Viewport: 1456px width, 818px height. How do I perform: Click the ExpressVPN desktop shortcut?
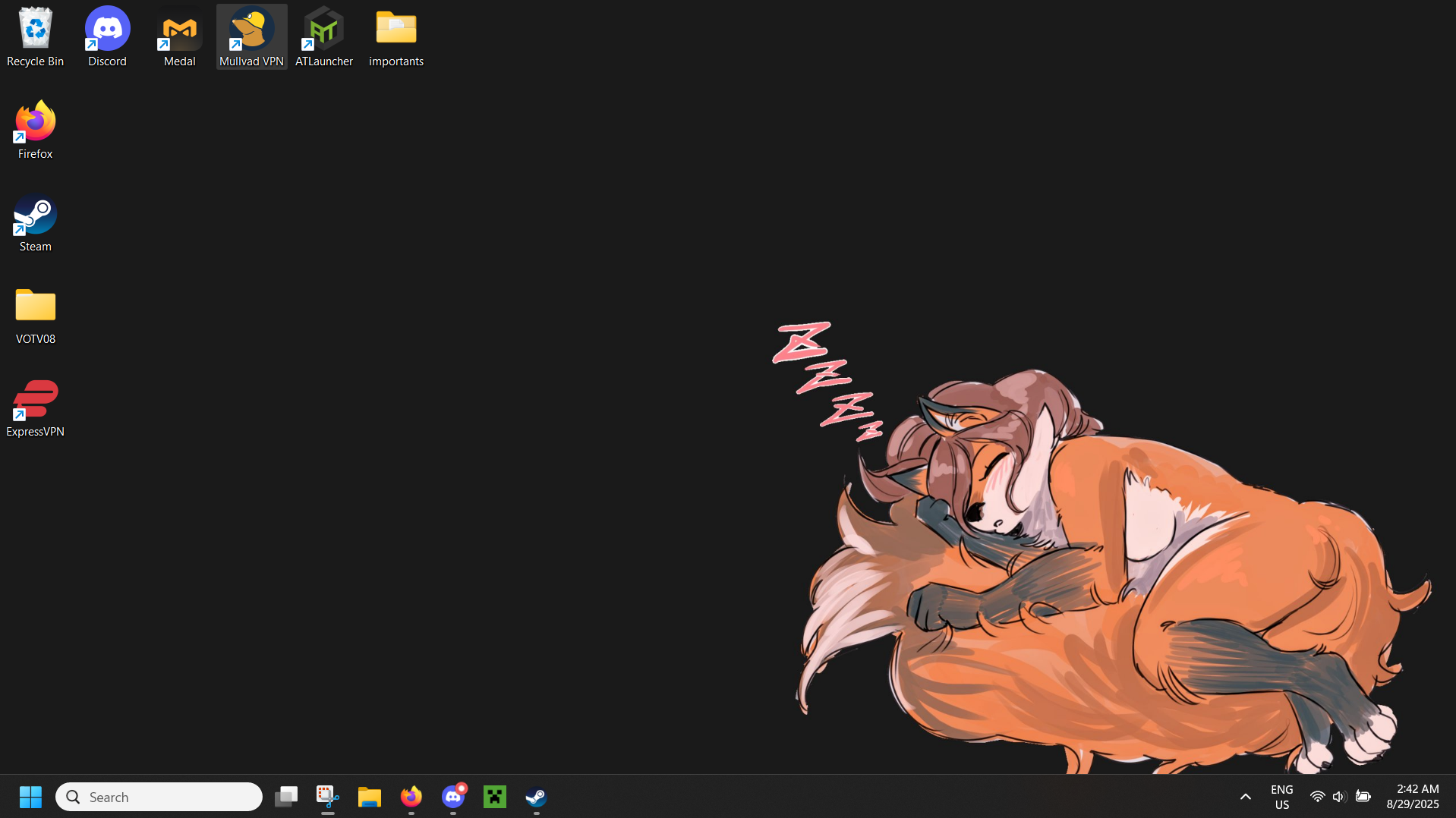pyautogui.click(x=35, y=407)
